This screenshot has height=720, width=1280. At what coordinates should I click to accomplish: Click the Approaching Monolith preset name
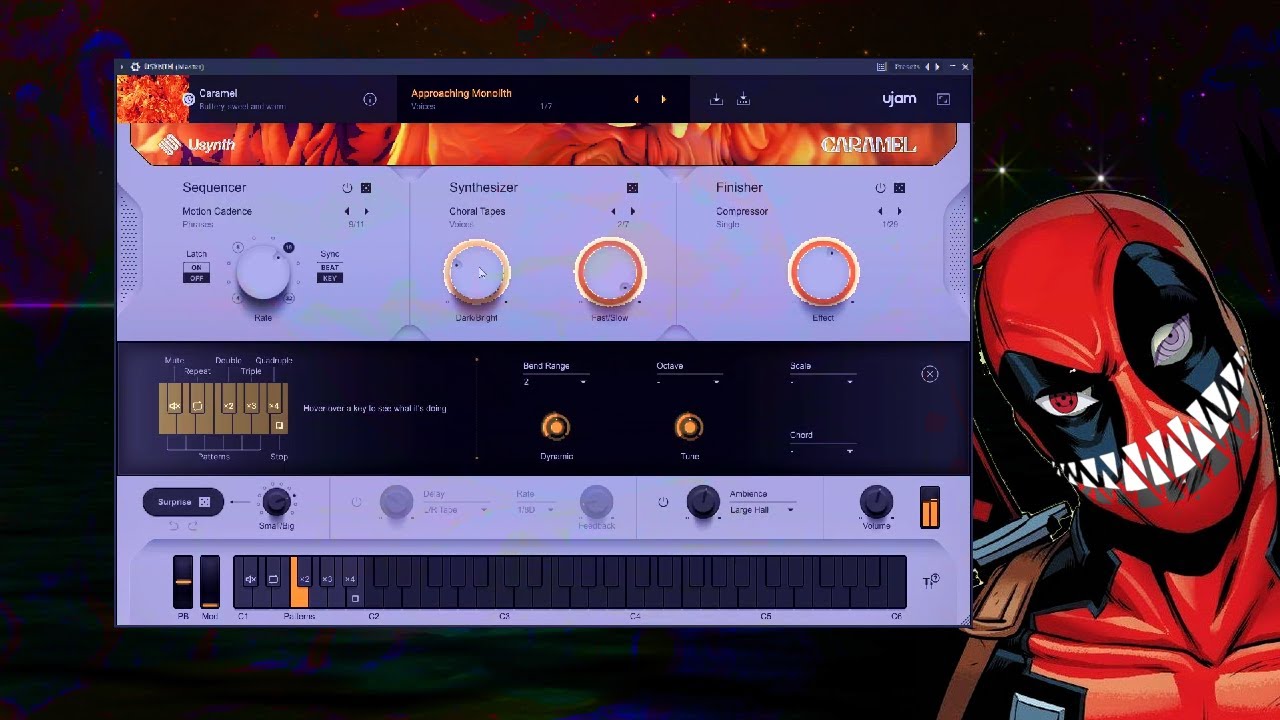click(x=461, y=93)
